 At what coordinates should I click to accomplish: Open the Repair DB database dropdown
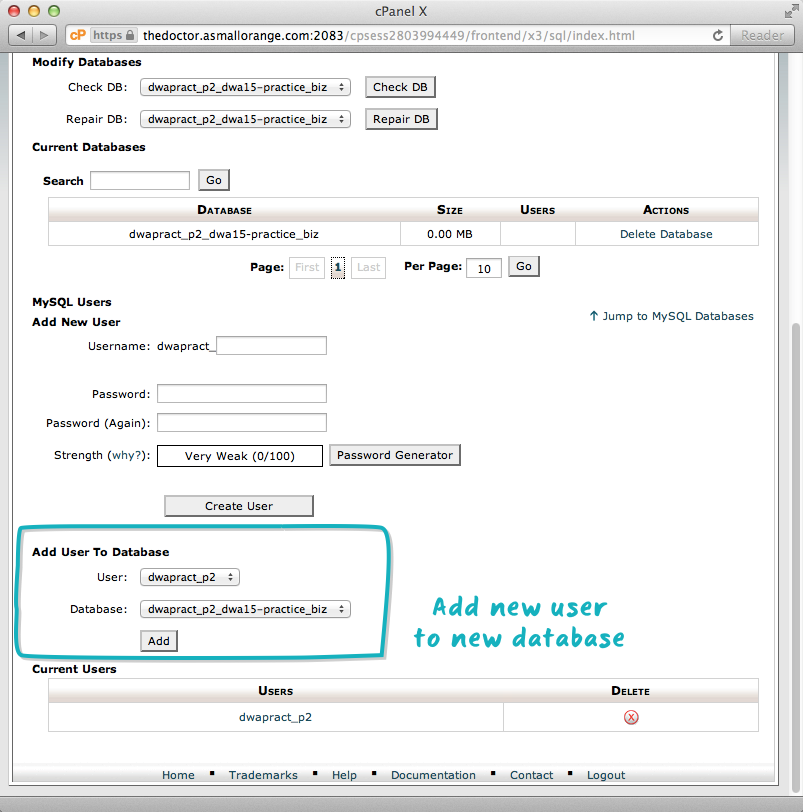coord(245,119)
